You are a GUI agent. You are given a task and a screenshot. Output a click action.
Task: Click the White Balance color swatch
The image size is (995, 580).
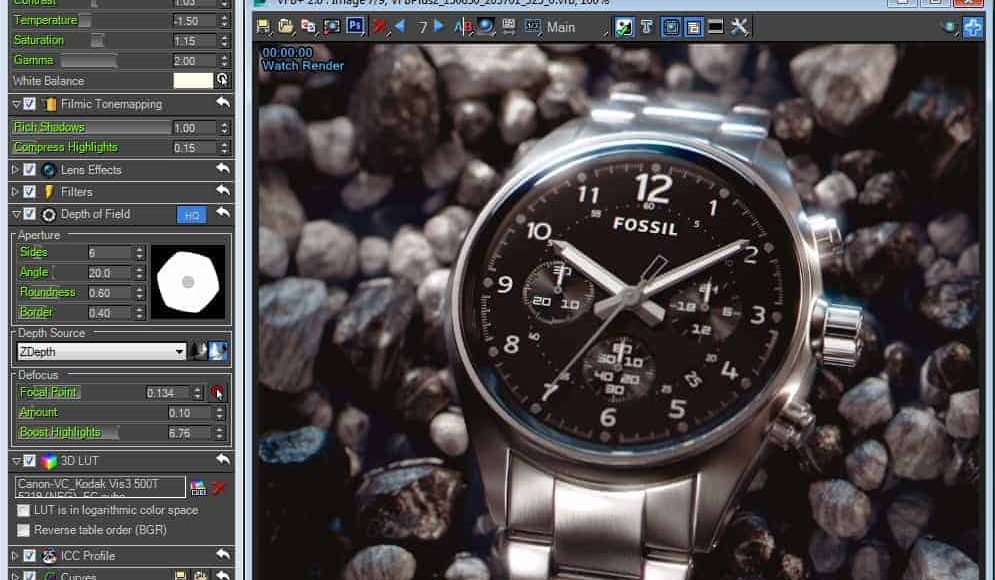(x=193, y=80)
